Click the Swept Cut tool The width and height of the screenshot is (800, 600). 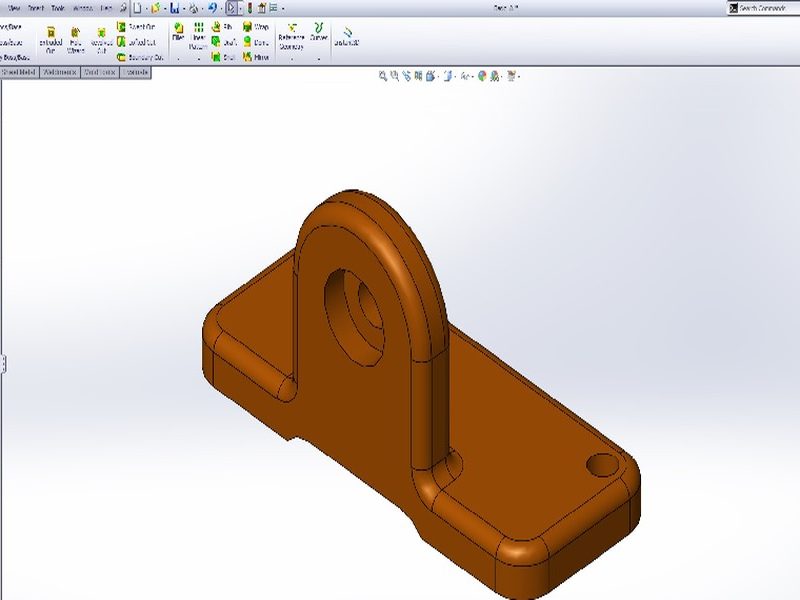point(136,27)
